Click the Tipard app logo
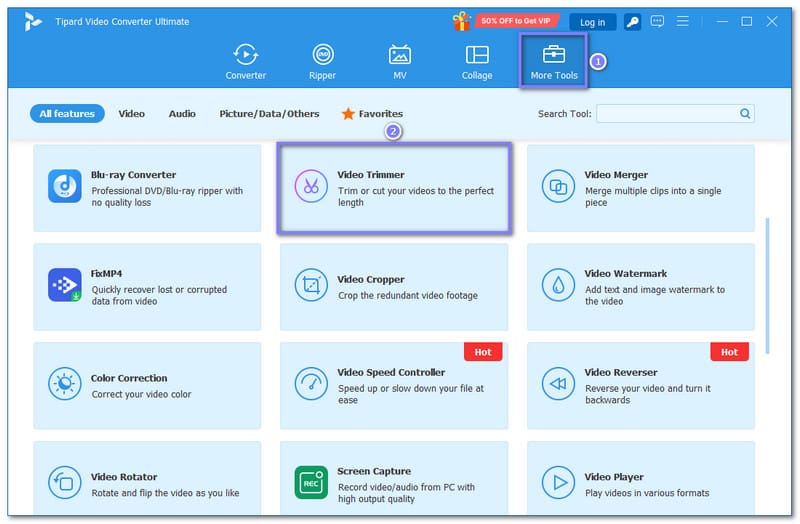The image size is (800, 524). 33,22
